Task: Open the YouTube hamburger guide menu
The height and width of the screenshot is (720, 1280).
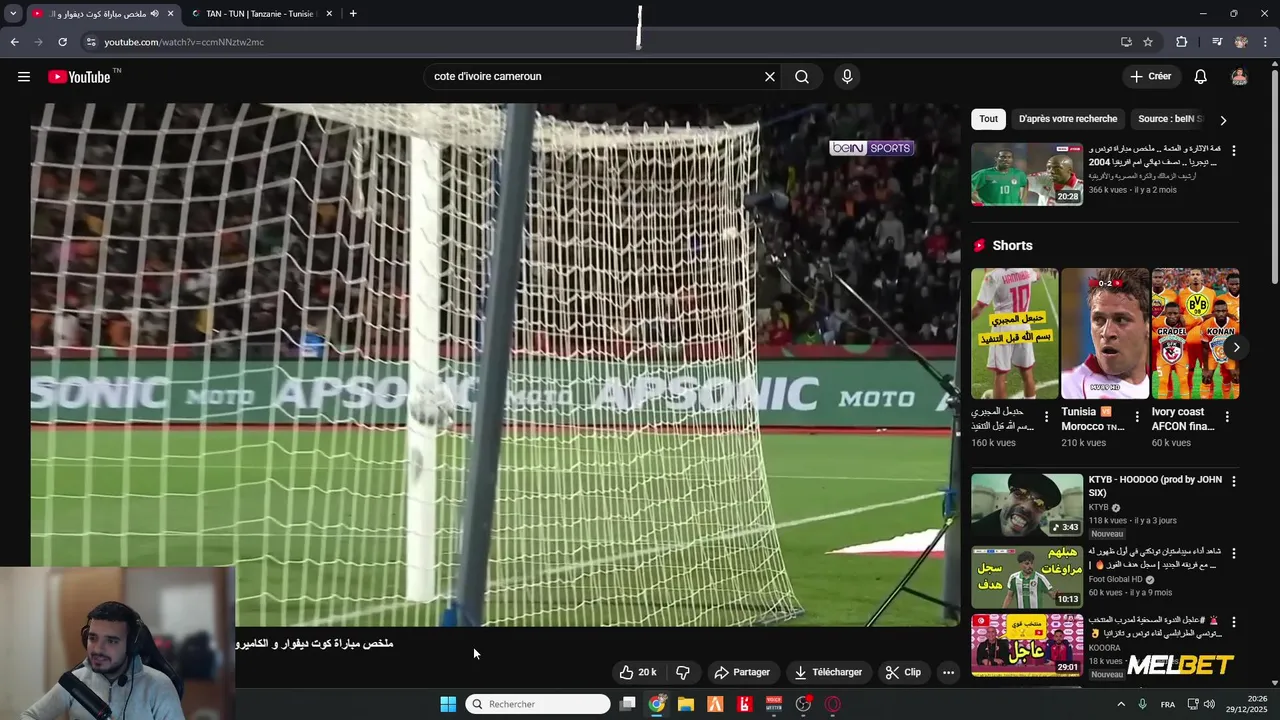Action: point(24,77)
